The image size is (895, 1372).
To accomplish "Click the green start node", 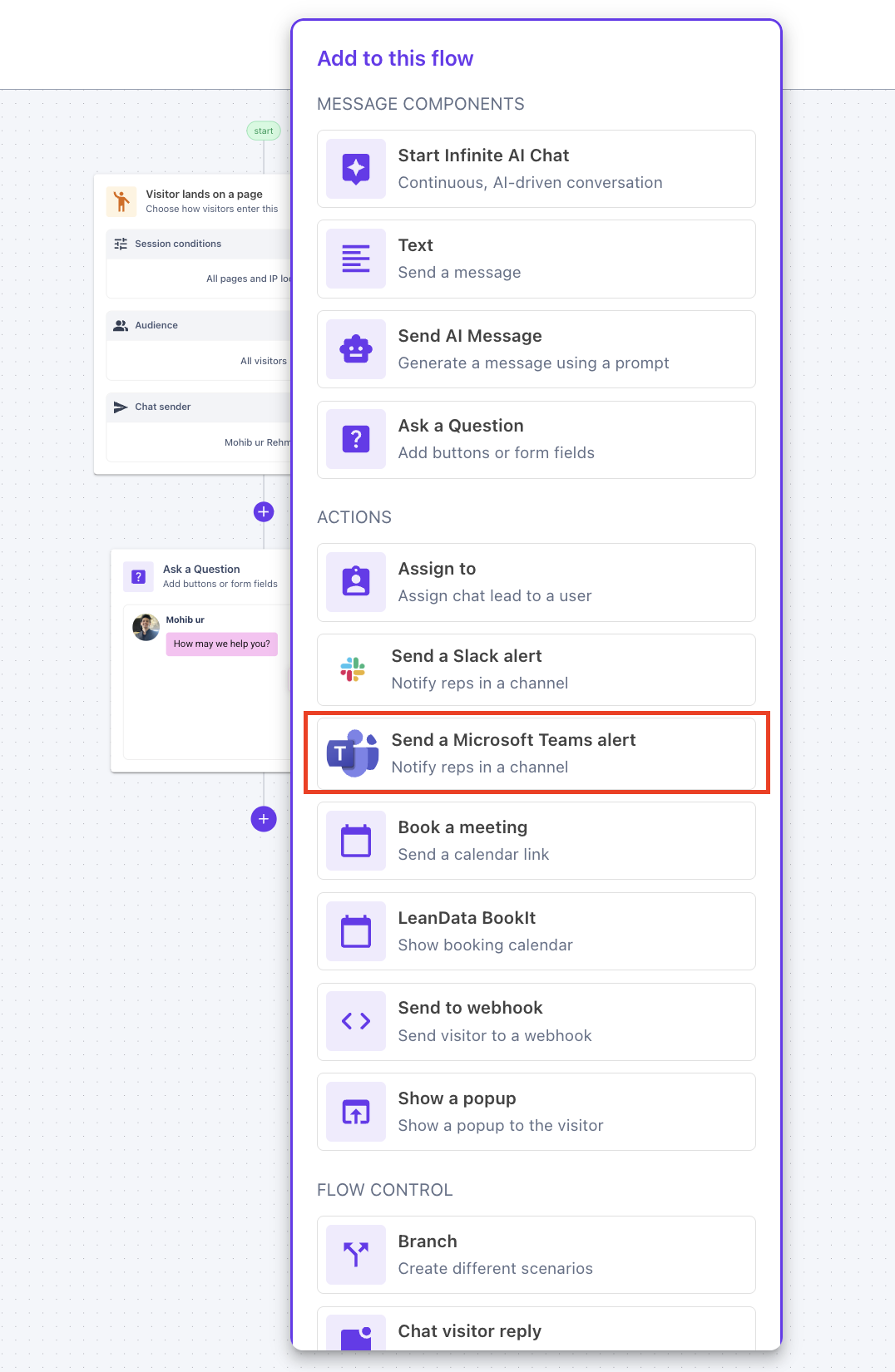I will coord(264,131).
